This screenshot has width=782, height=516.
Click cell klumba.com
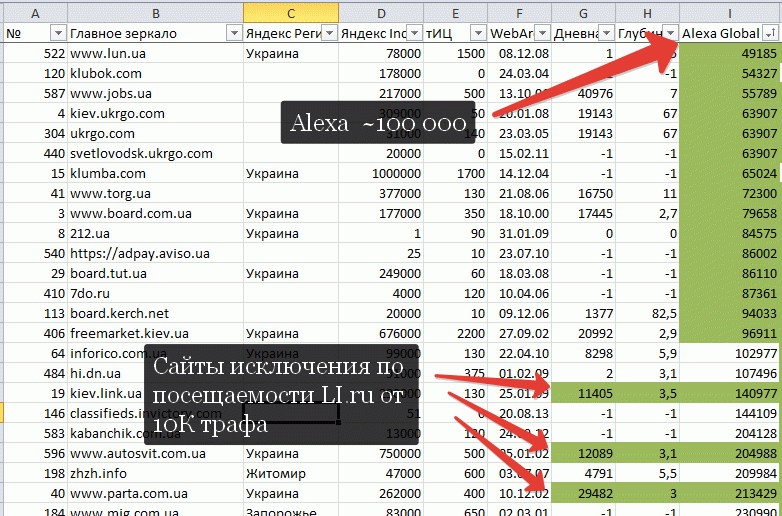tap(156, 173)
